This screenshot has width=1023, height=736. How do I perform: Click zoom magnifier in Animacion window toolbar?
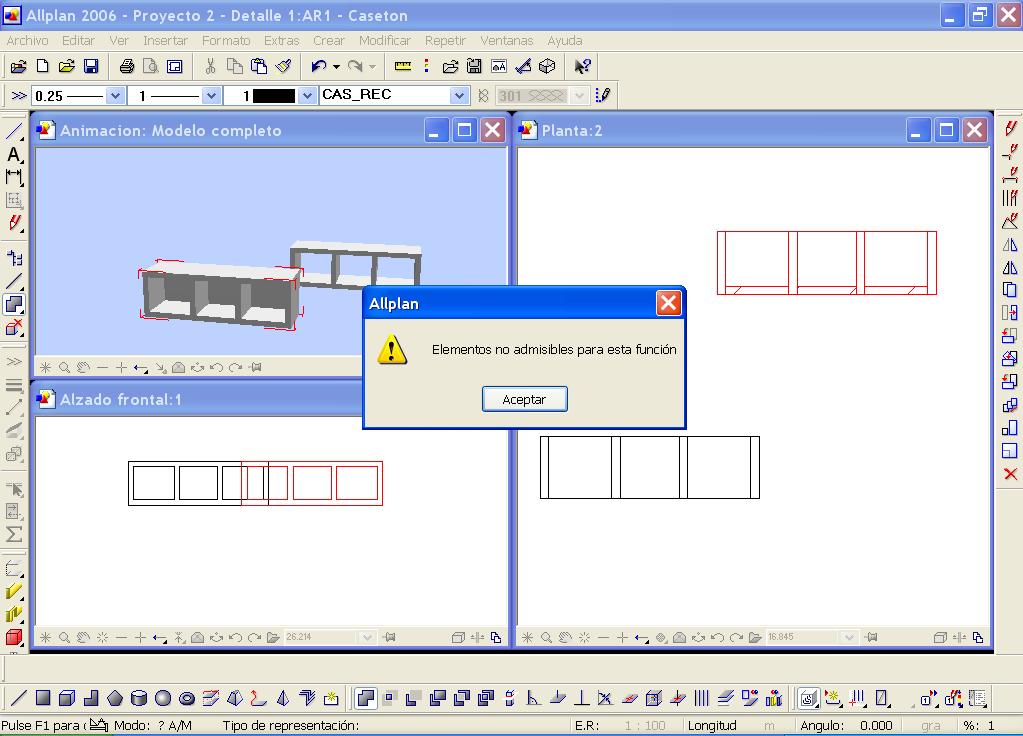[64, 367]
